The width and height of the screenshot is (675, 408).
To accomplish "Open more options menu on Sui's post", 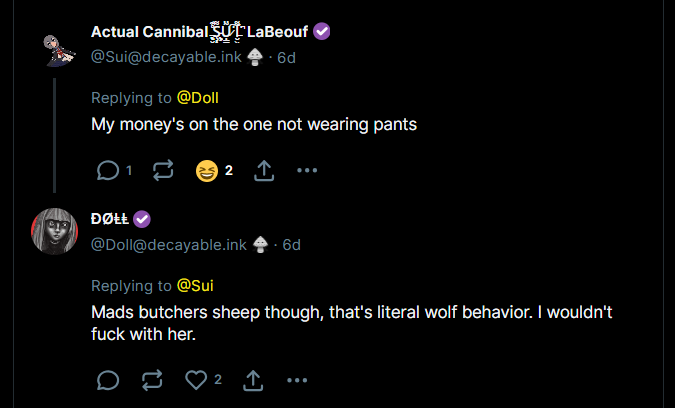I will pos(307,171).
